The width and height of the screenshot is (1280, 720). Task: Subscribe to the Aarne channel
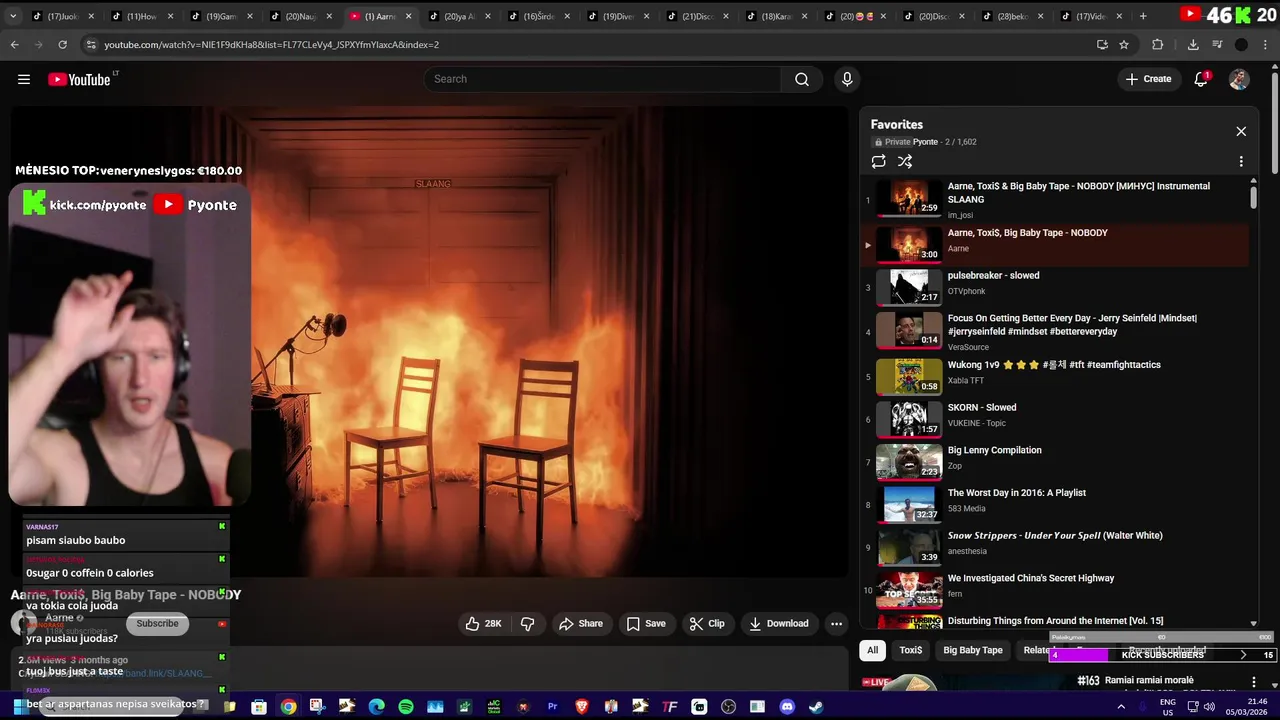pos(157,623)
